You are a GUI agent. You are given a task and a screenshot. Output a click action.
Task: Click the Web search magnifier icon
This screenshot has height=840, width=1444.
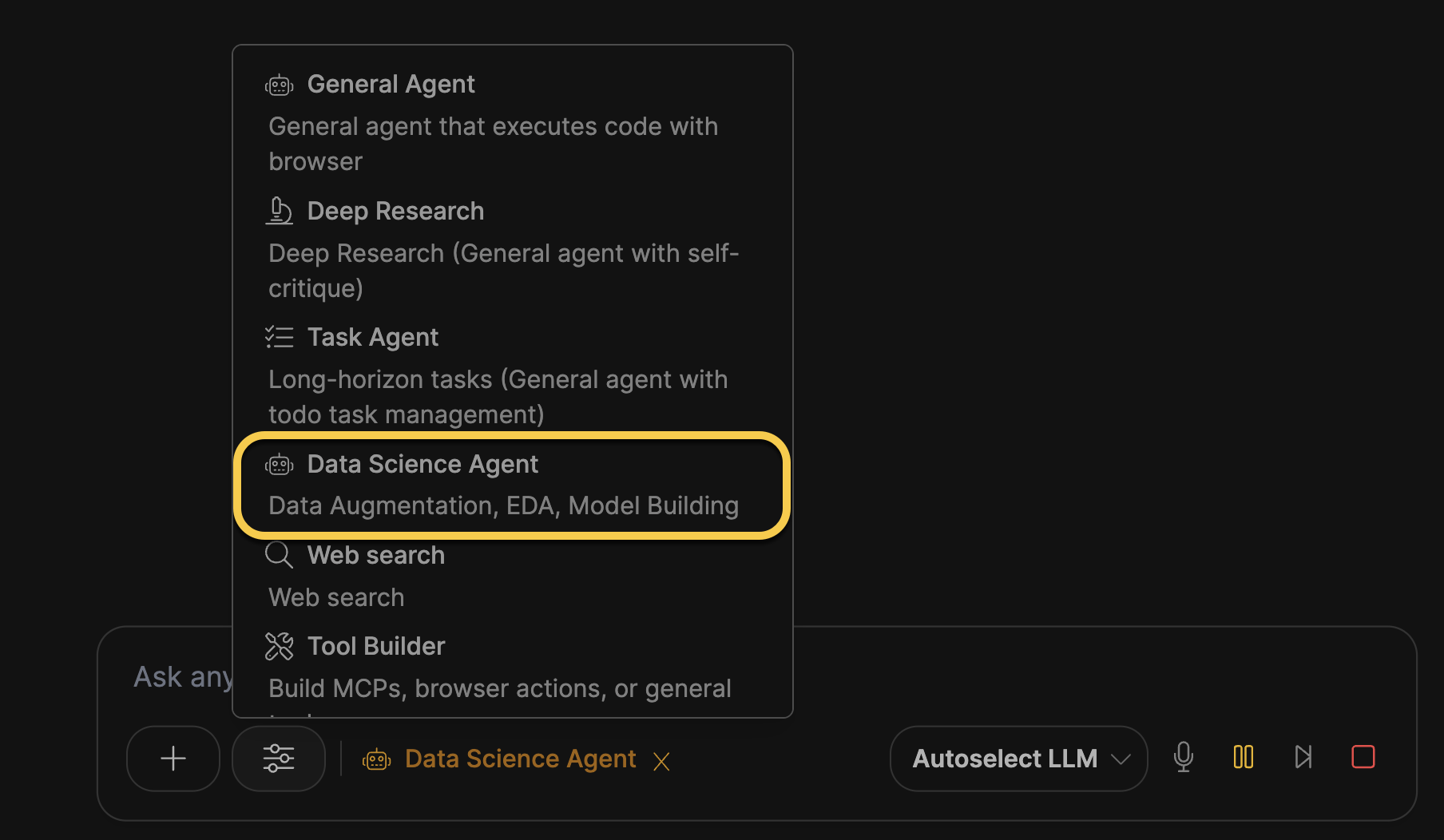[x=280, y=556]
